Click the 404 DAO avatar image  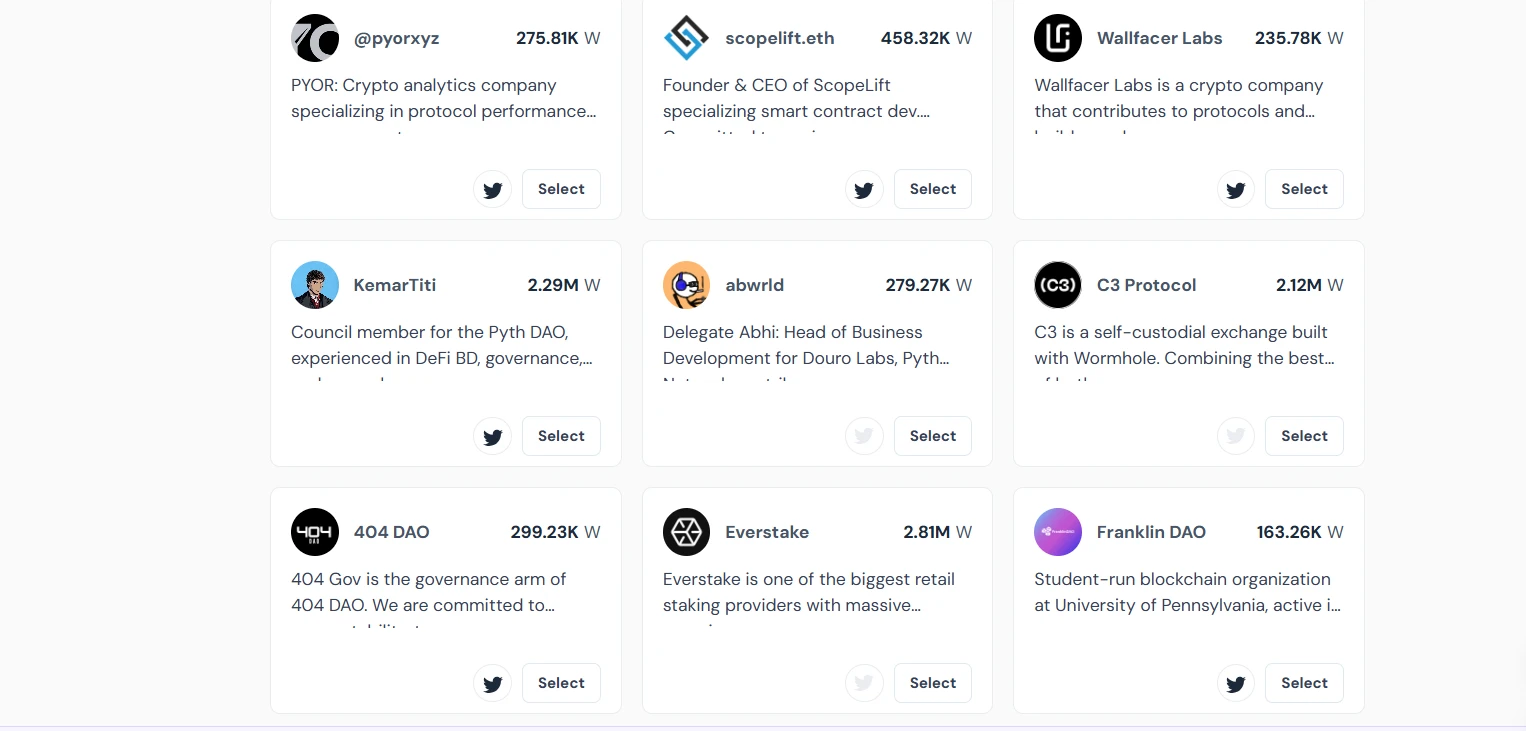click(x=315, y=532)
